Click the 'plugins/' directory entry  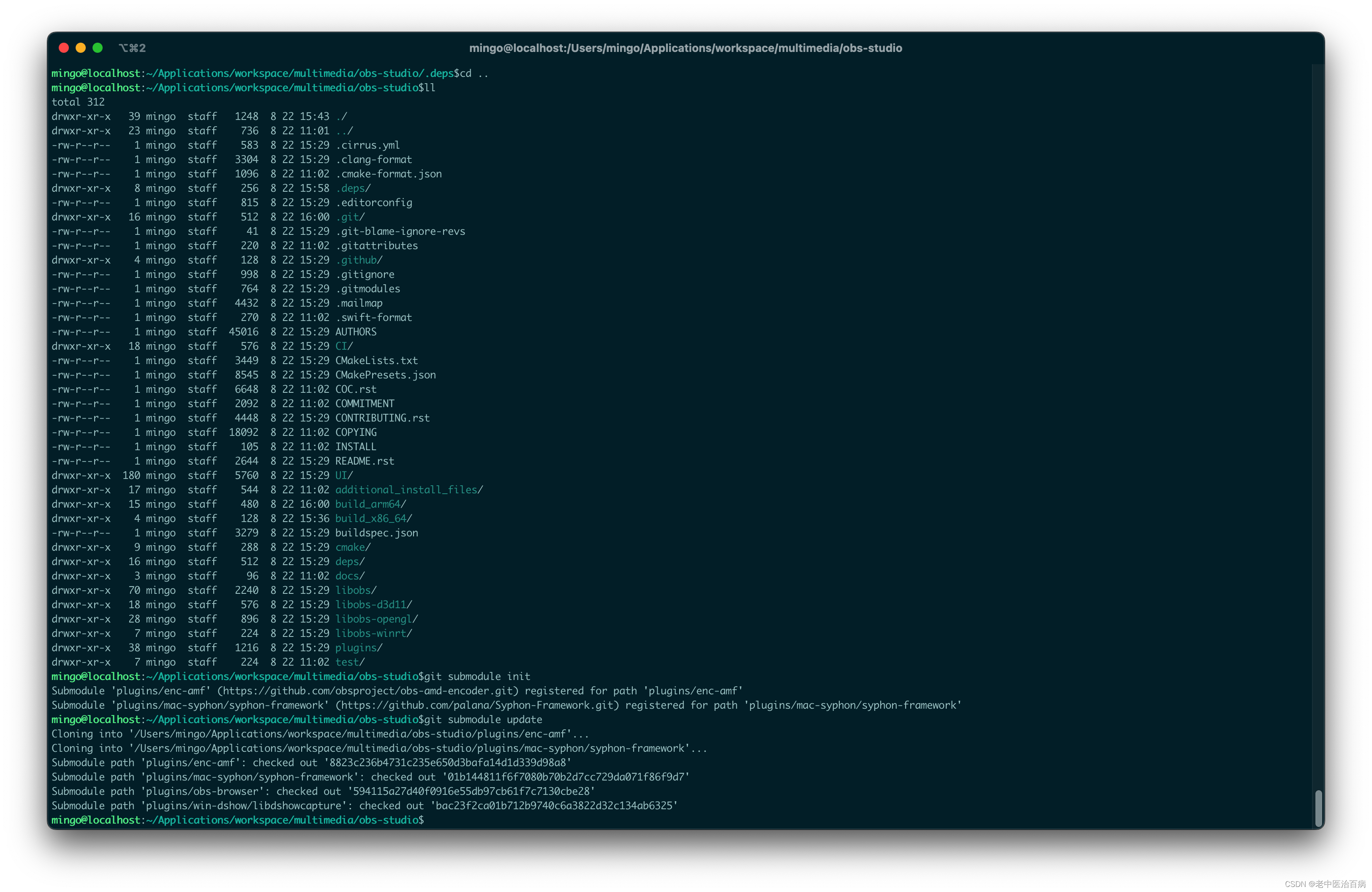point(359,648)
